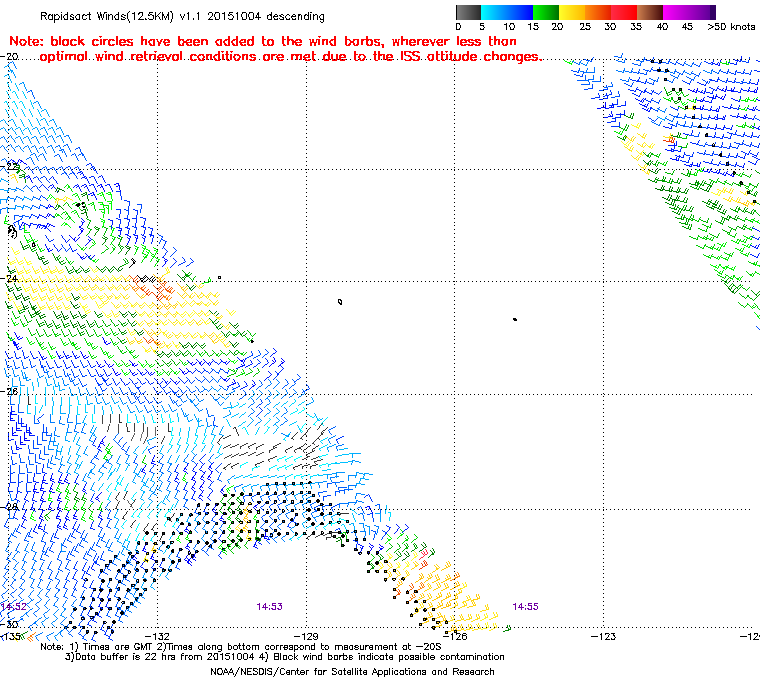This screenshot has height=688, width=760.
Task: Click the gray 0-5 knots legend swatch
Action: [468, 12]
